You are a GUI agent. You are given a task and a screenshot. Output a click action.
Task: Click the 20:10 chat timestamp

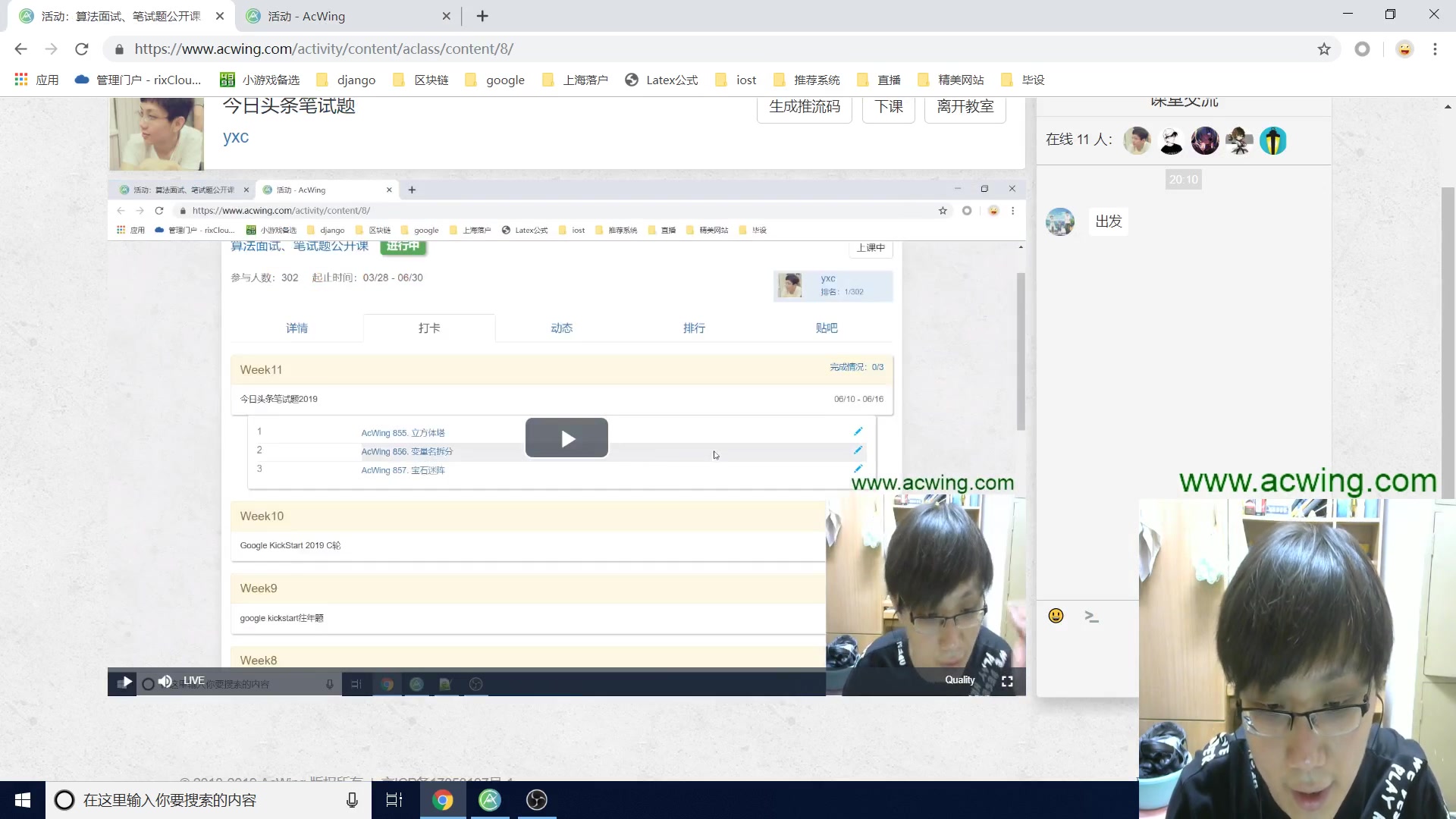(x=1183, y=180)
